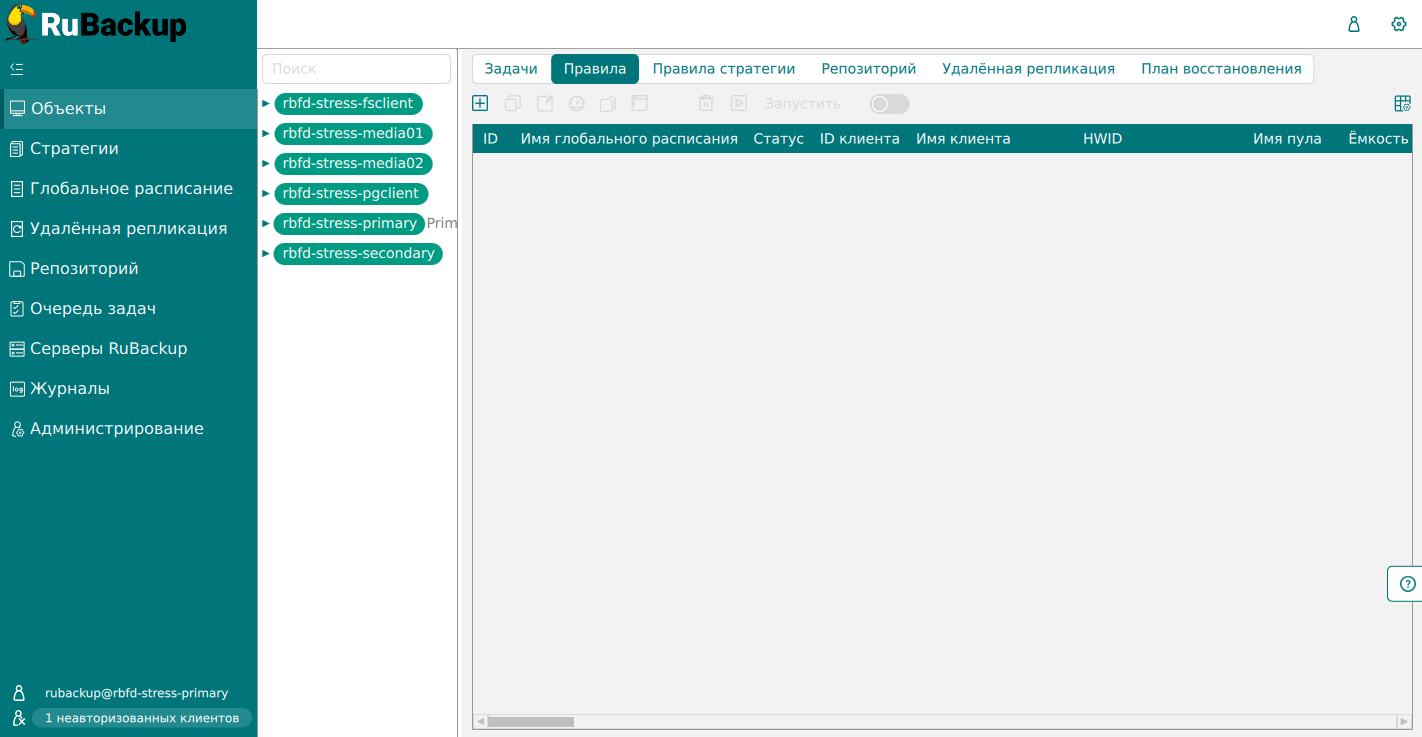Open the user profile icon at top right
Viewport: 1422px width, 737px height.
[x=1354, y=24]
